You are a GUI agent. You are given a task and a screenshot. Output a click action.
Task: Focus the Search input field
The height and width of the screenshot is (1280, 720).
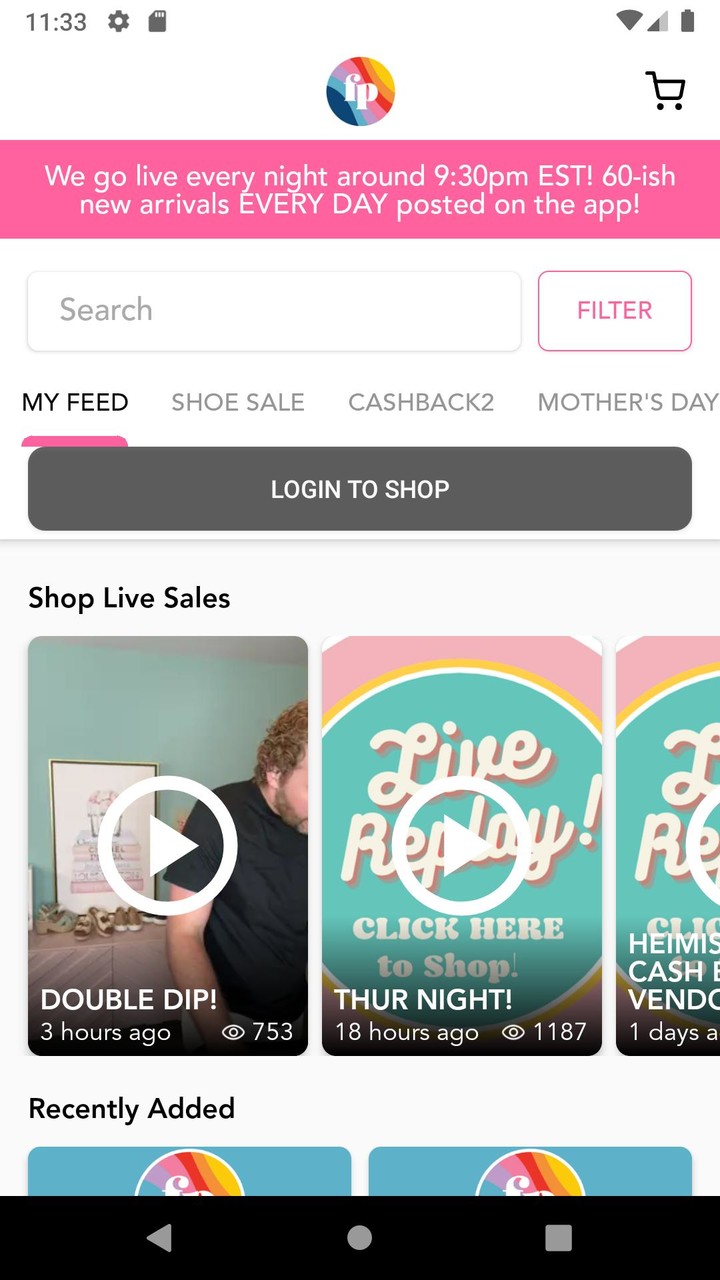[x=274, y=311]
